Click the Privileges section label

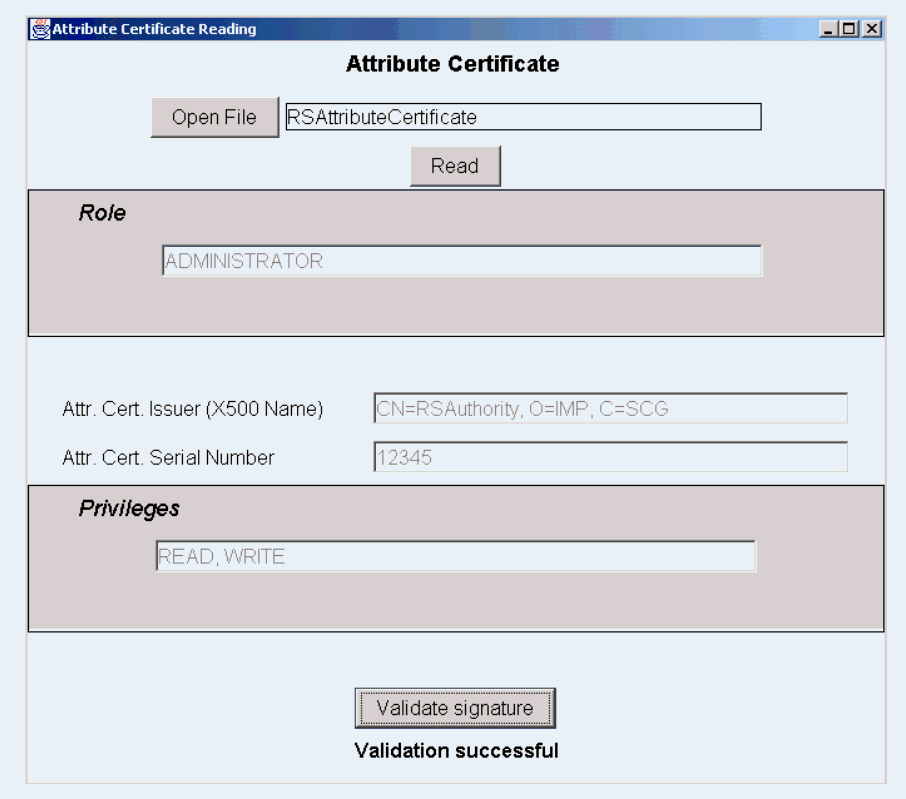point(129,509)
